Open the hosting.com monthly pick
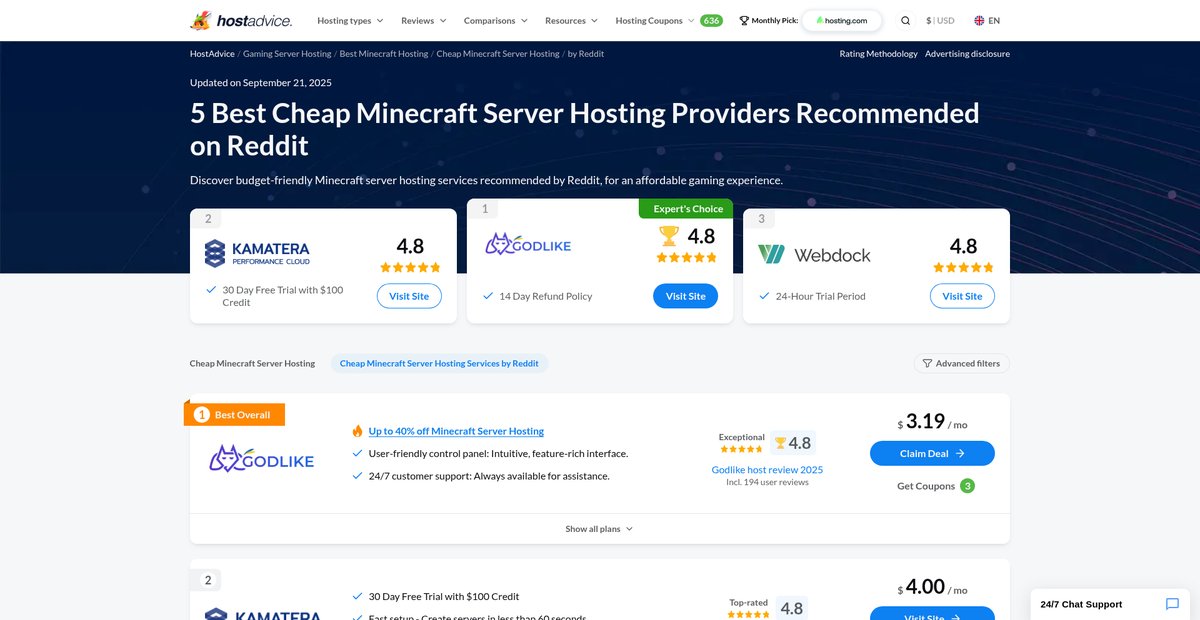Viewport: 1200px width, 620px height. click(x=841, y=20)
